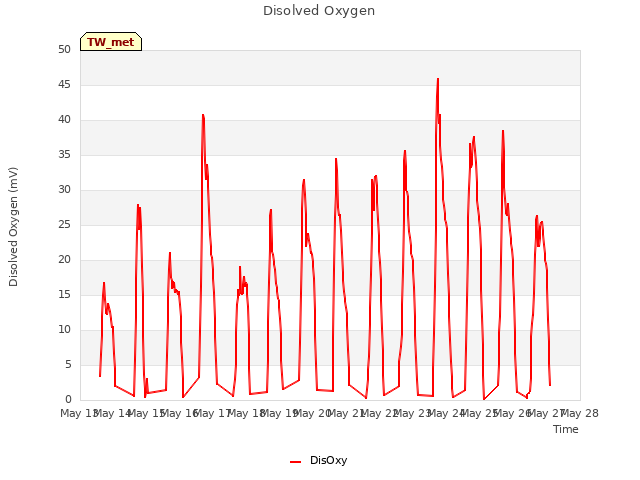Click the Disolved Oxygen chart title
This screenshot has width=640, height=480.
coord(319,11)
